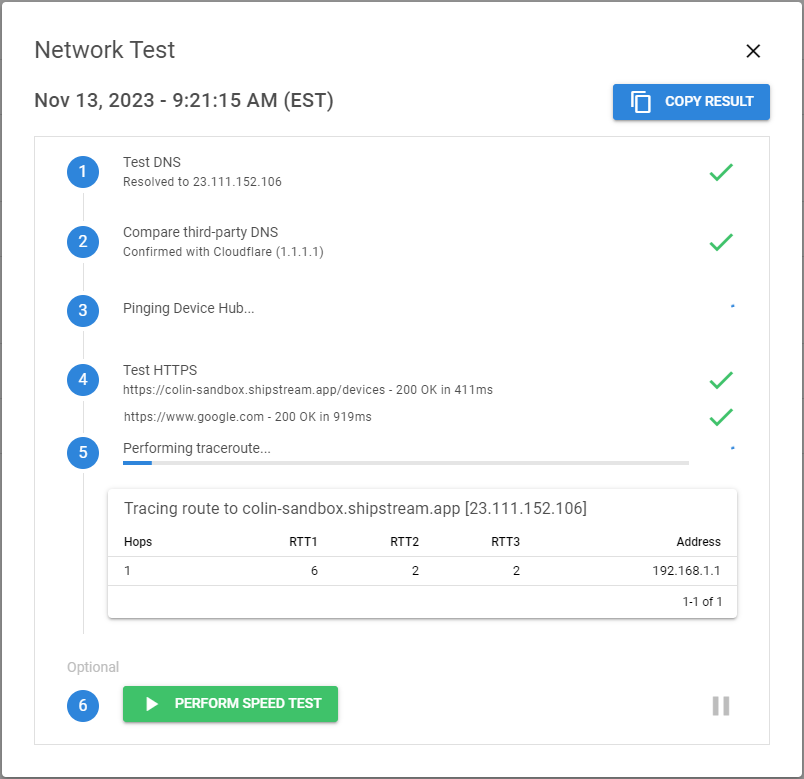Start the Perform Speed Test action

[x=230, y=704]
